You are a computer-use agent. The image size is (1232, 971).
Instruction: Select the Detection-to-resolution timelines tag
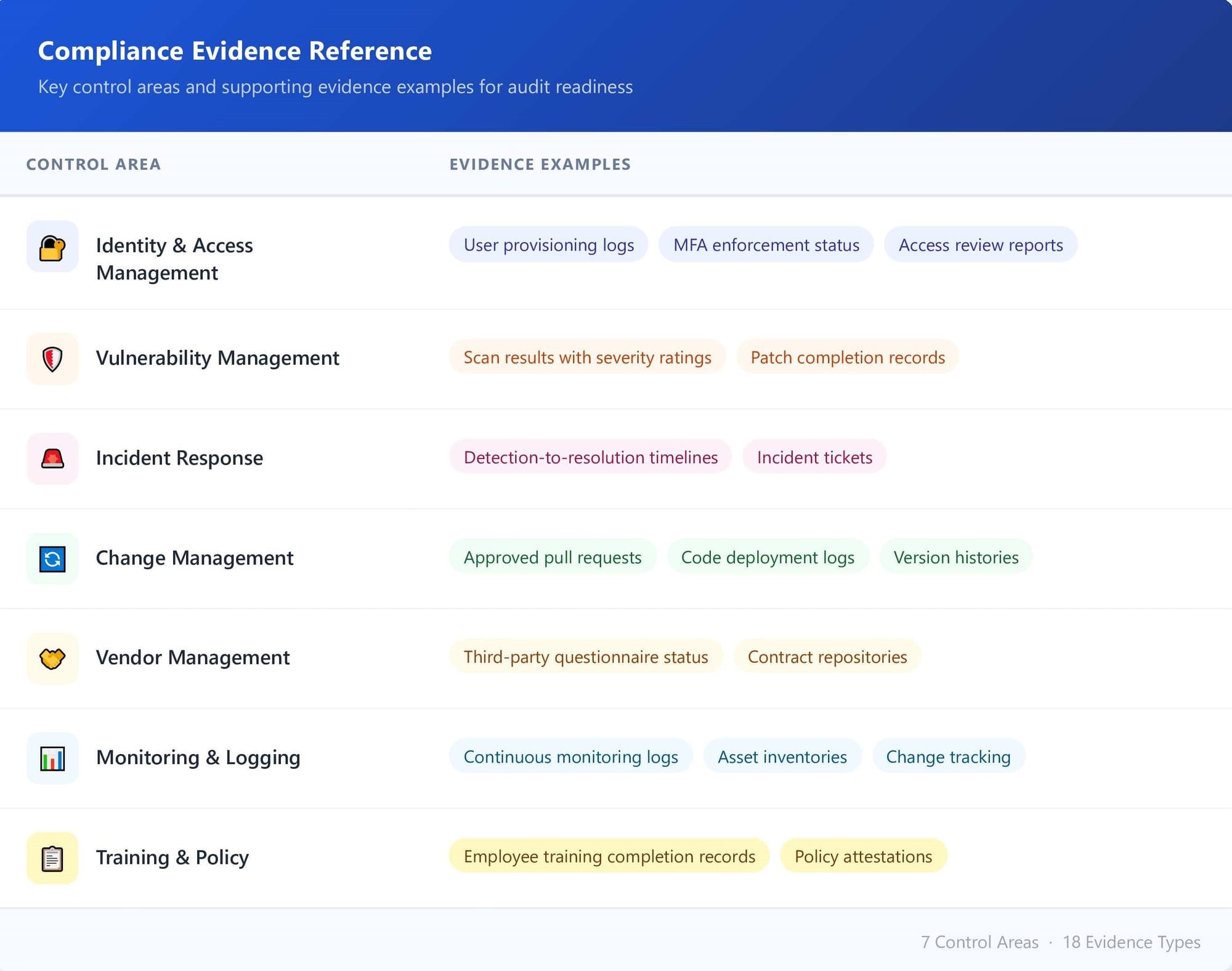[x=590, y=457]
